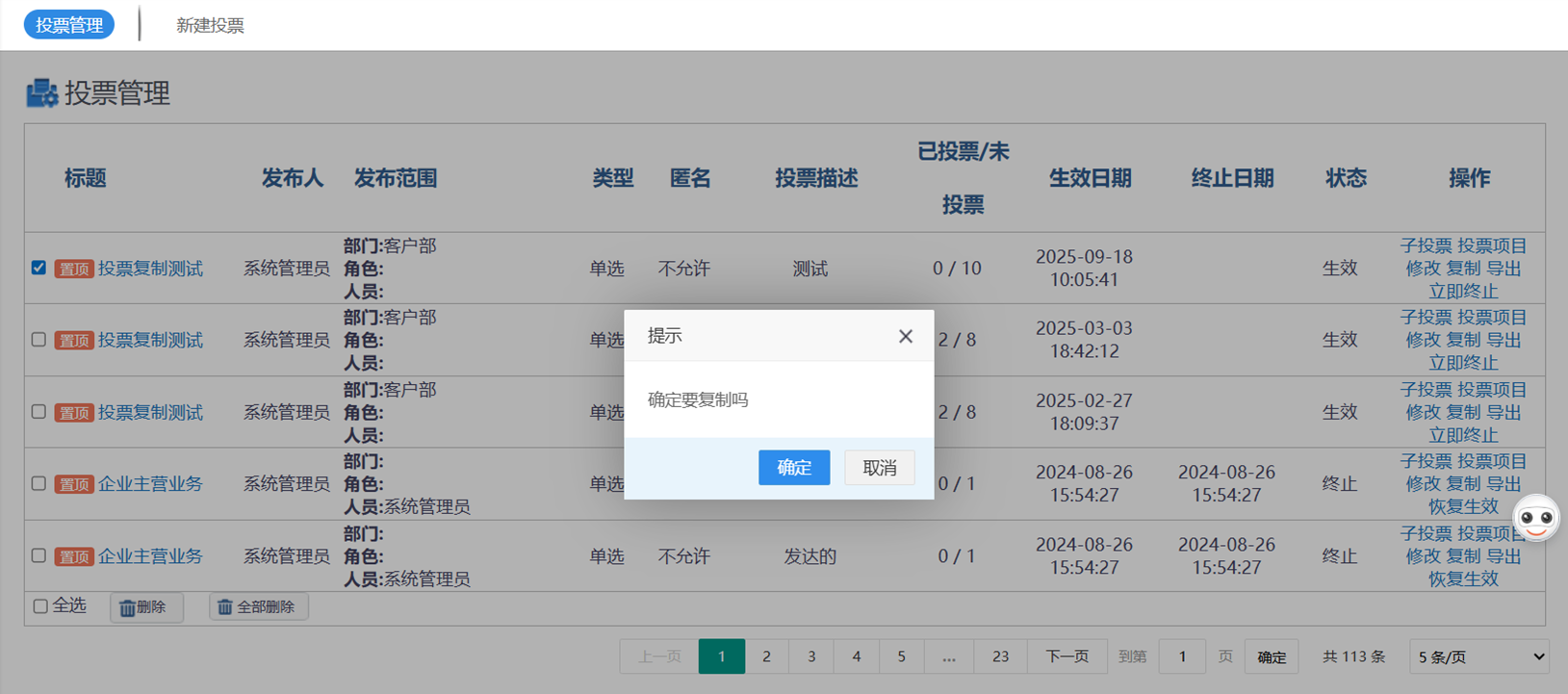Screen dimensions: 1568x694
Task: Select the 投票管理 tab
Action: tap(69, 25)
